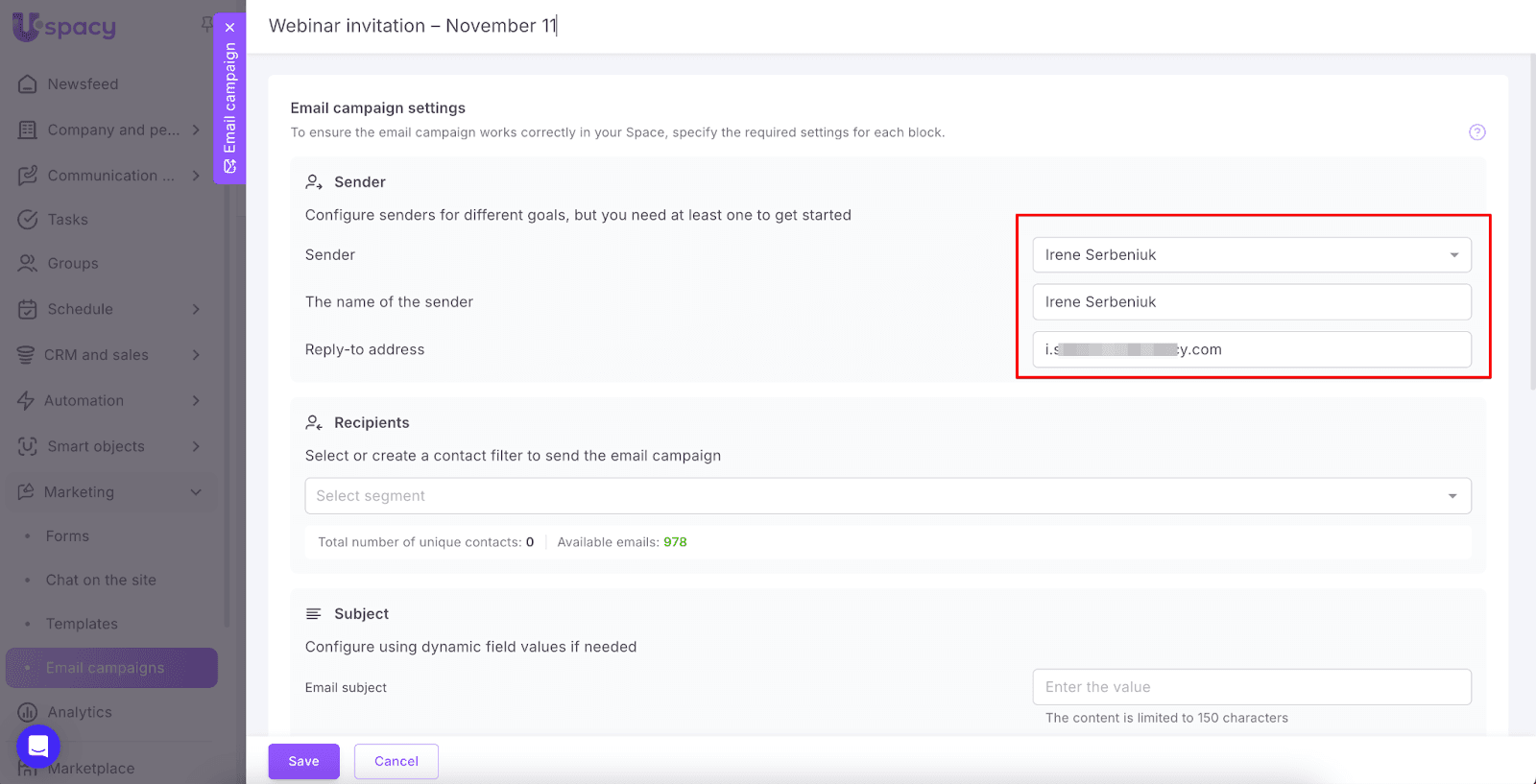1536x784 pixels.
Task: Open Email campaigns in the sidebar
Action: (106, 668)
